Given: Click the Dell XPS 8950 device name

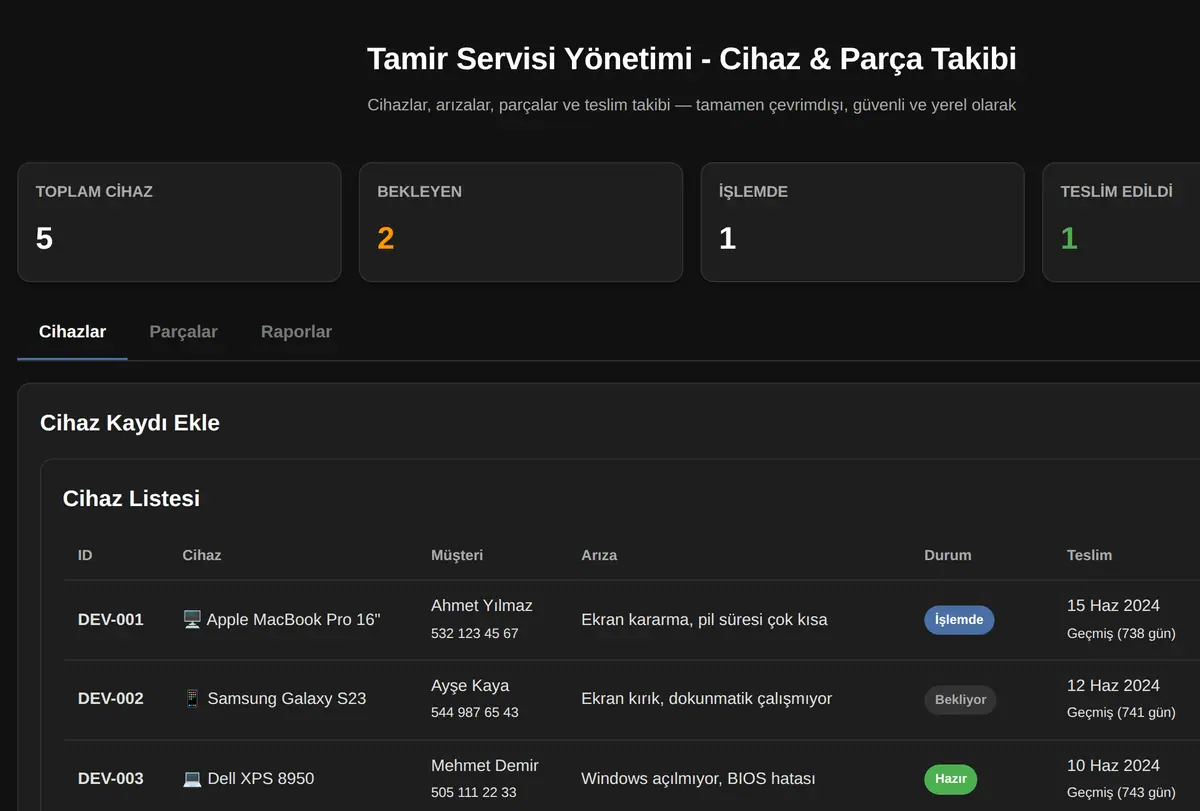Looking at the screenshot, I should (x=261, y=779).
